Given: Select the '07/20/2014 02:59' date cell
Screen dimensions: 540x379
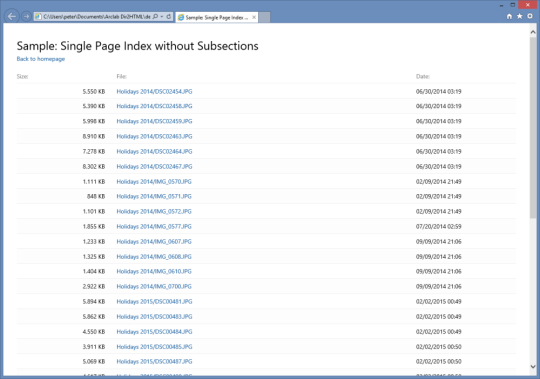Looking at the screenshot, I should coord(438,227).
